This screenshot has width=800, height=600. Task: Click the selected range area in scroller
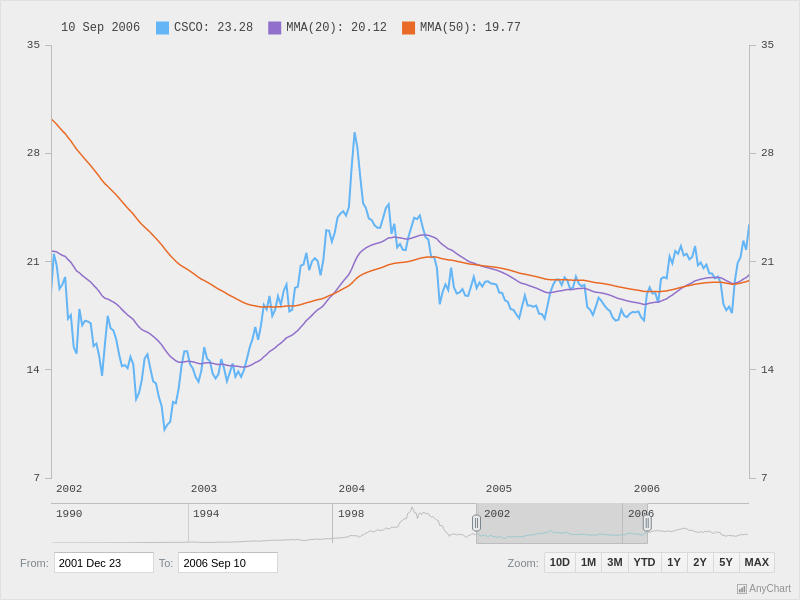point(561,523)
